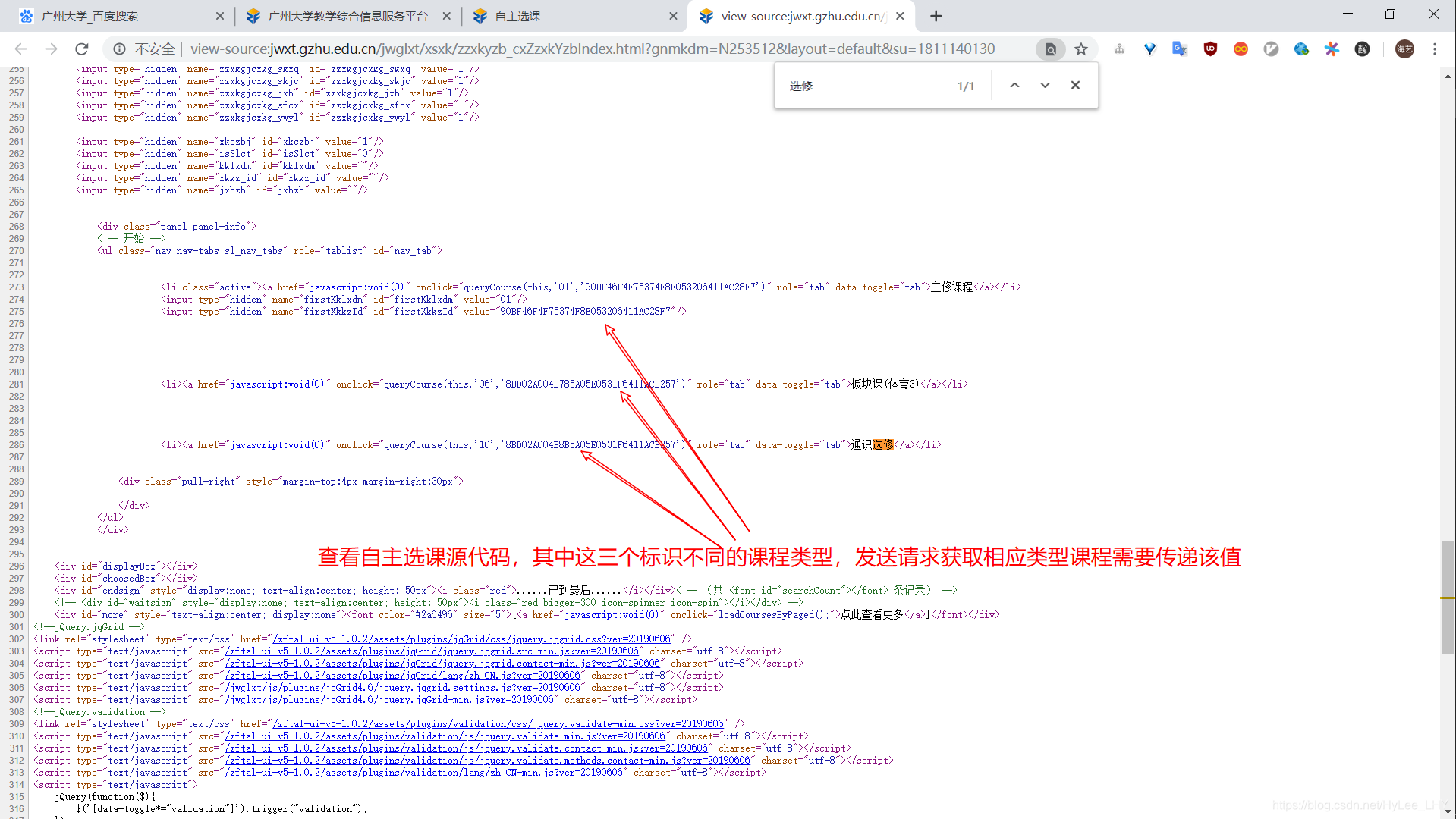This screenshot has width=1456, height=819.
Task: Click the scrollbar up arrow
Action: click(1448, 76)
